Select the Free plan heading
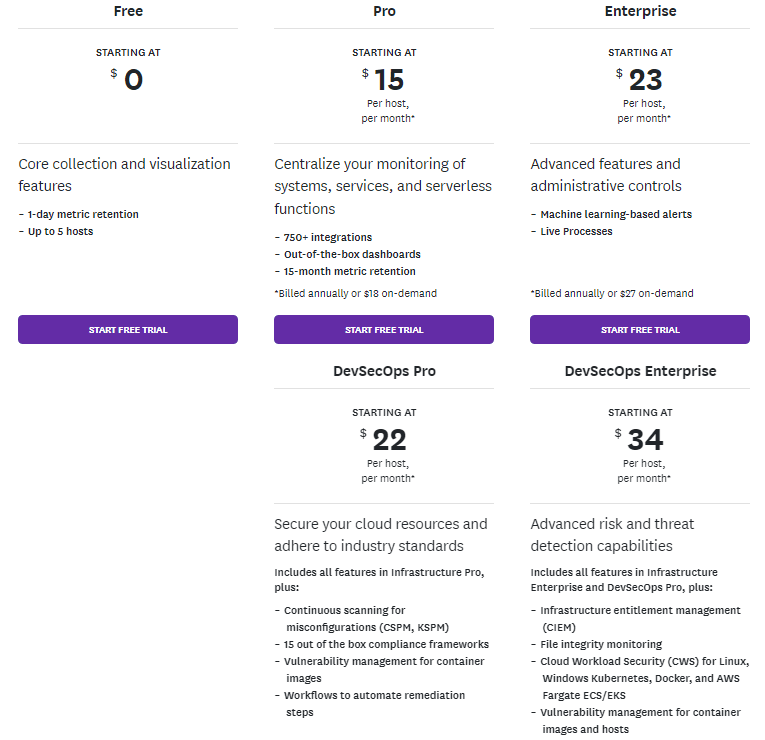This screenshot has height=740, width=765. pos(128,11)
